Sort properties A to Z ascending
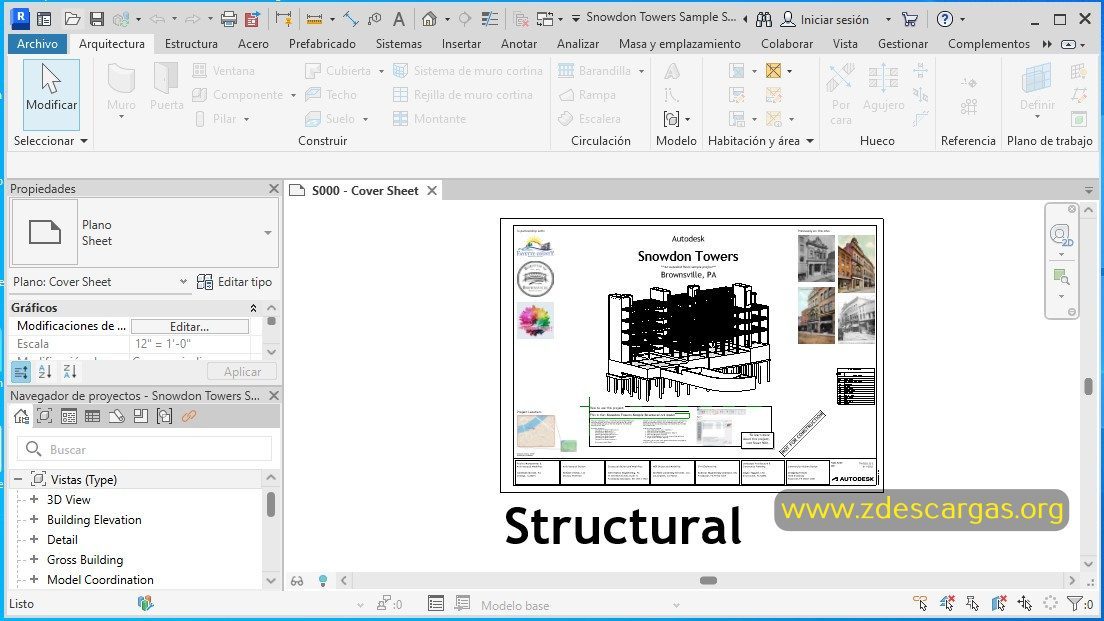 click(45, 372)
